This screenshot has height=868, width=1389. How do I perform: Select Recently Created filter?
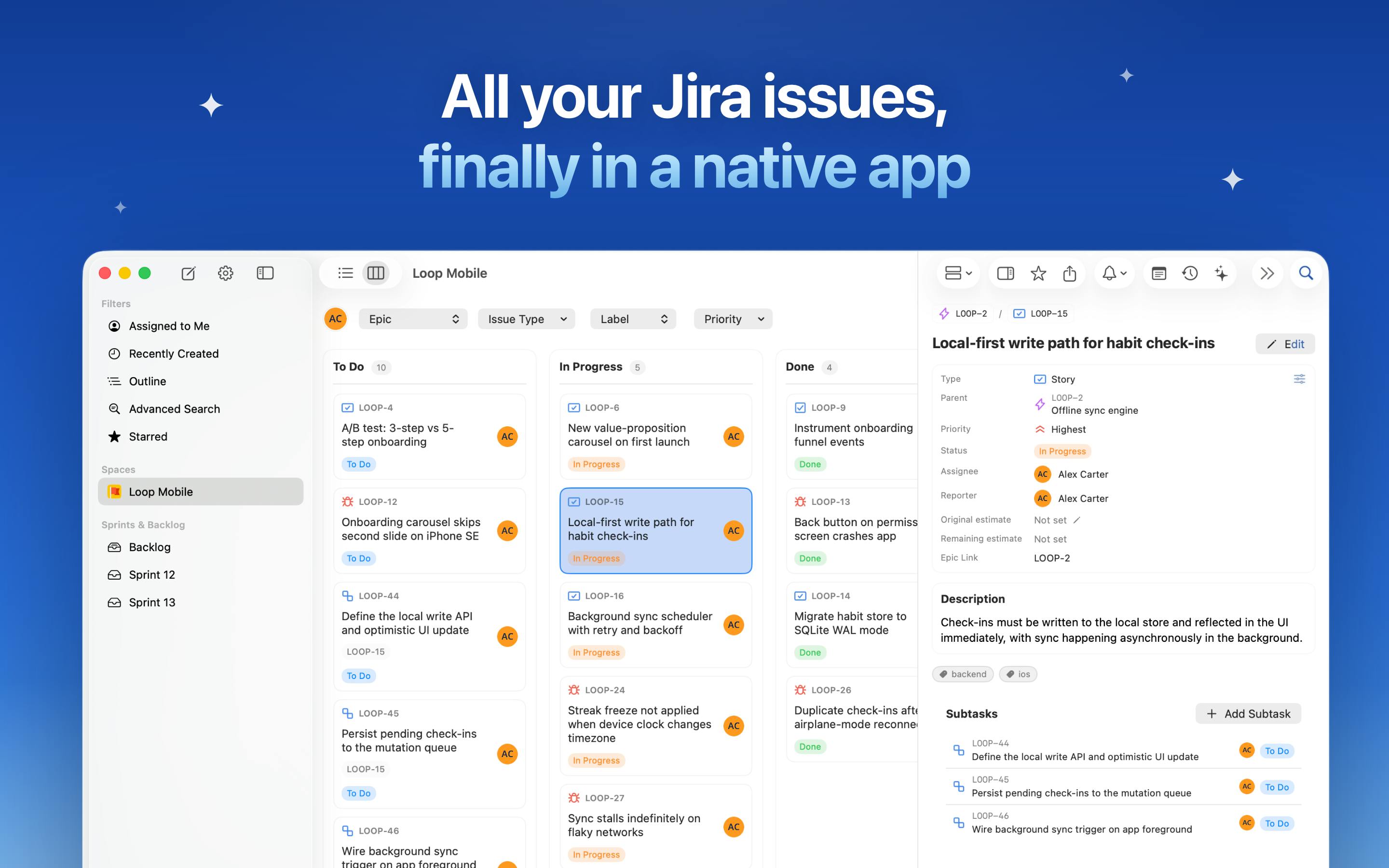pos(200,353)
